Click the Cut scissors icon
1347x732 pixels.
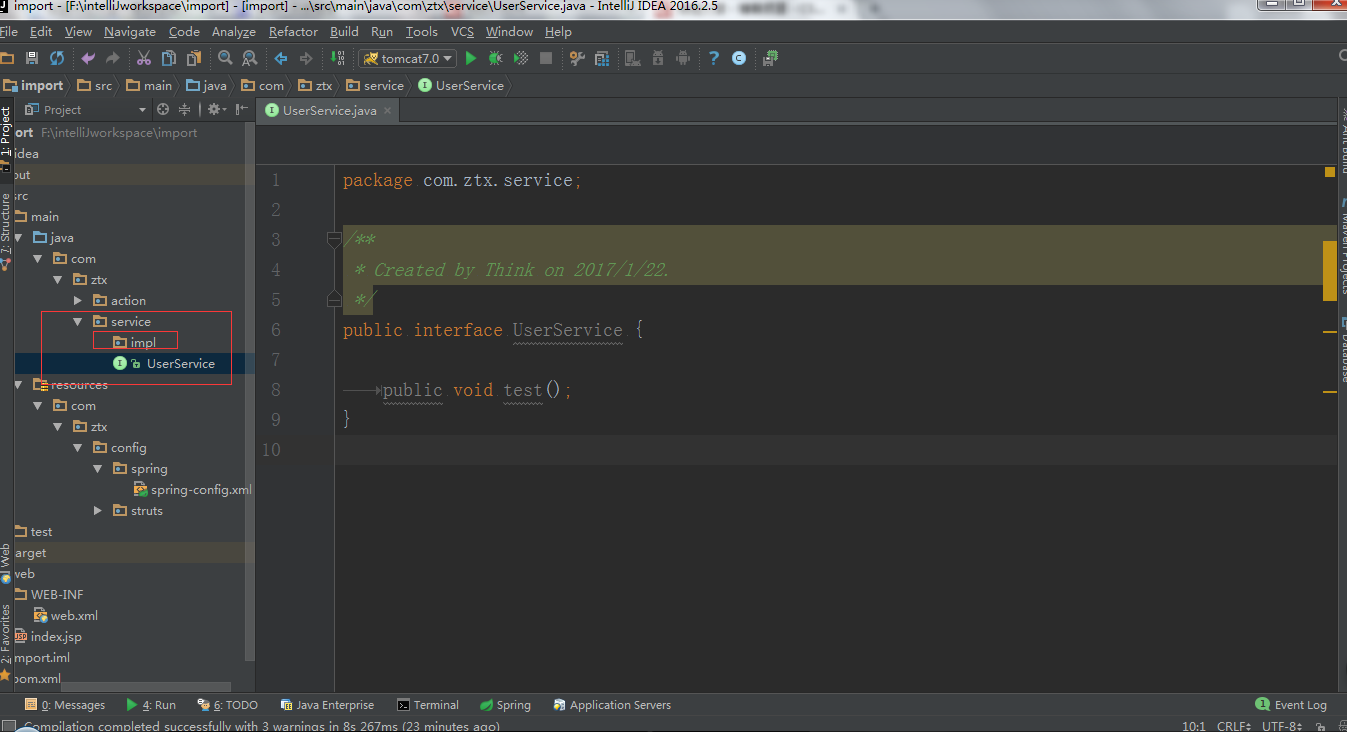[143, 58]
